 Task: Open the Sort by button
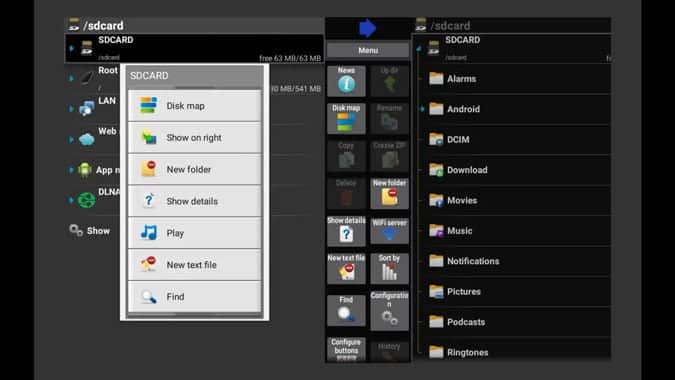pyautogui.click(x=390, y=269)
